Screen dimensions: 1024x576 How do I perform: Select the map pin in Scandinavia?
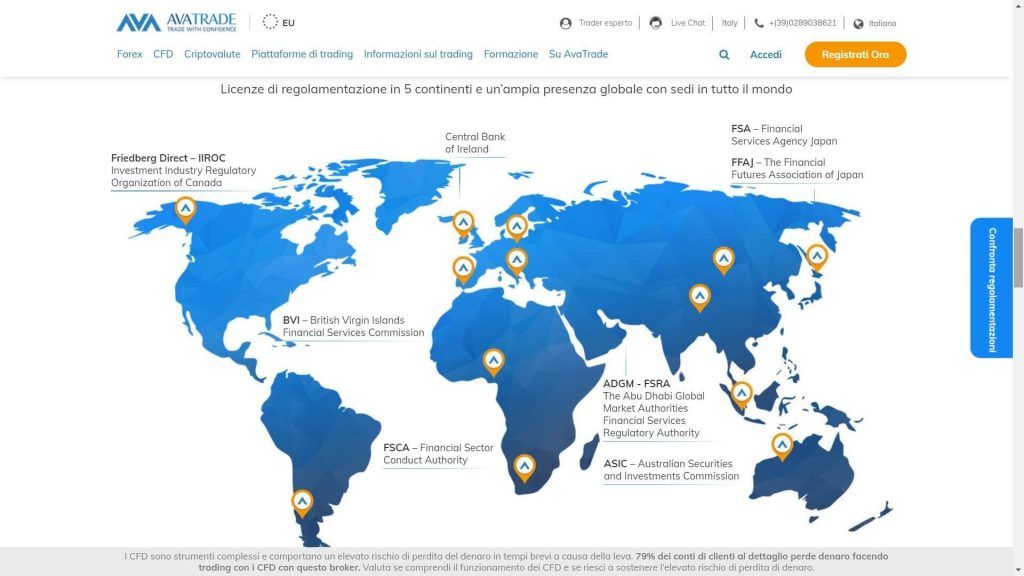pos(517,228)
